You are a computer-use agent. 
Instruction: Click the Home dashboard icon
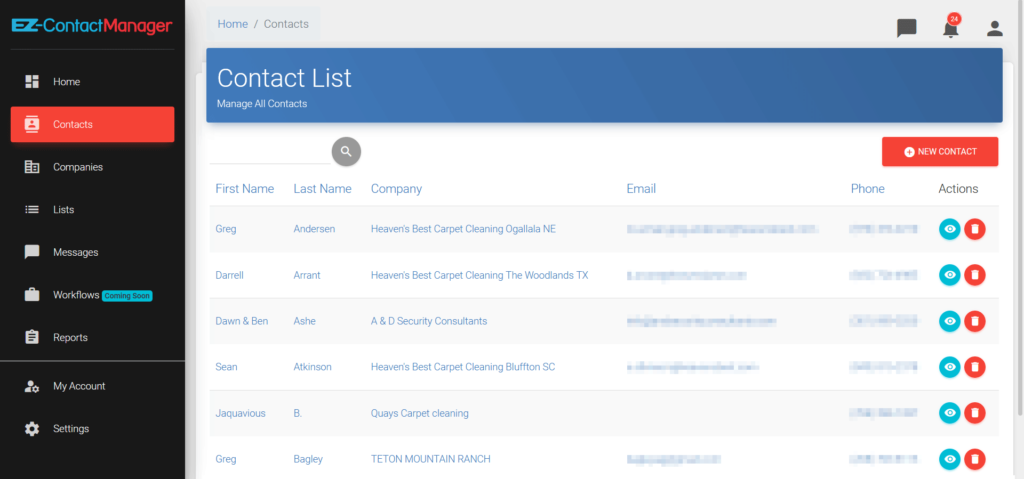(32, 82)
